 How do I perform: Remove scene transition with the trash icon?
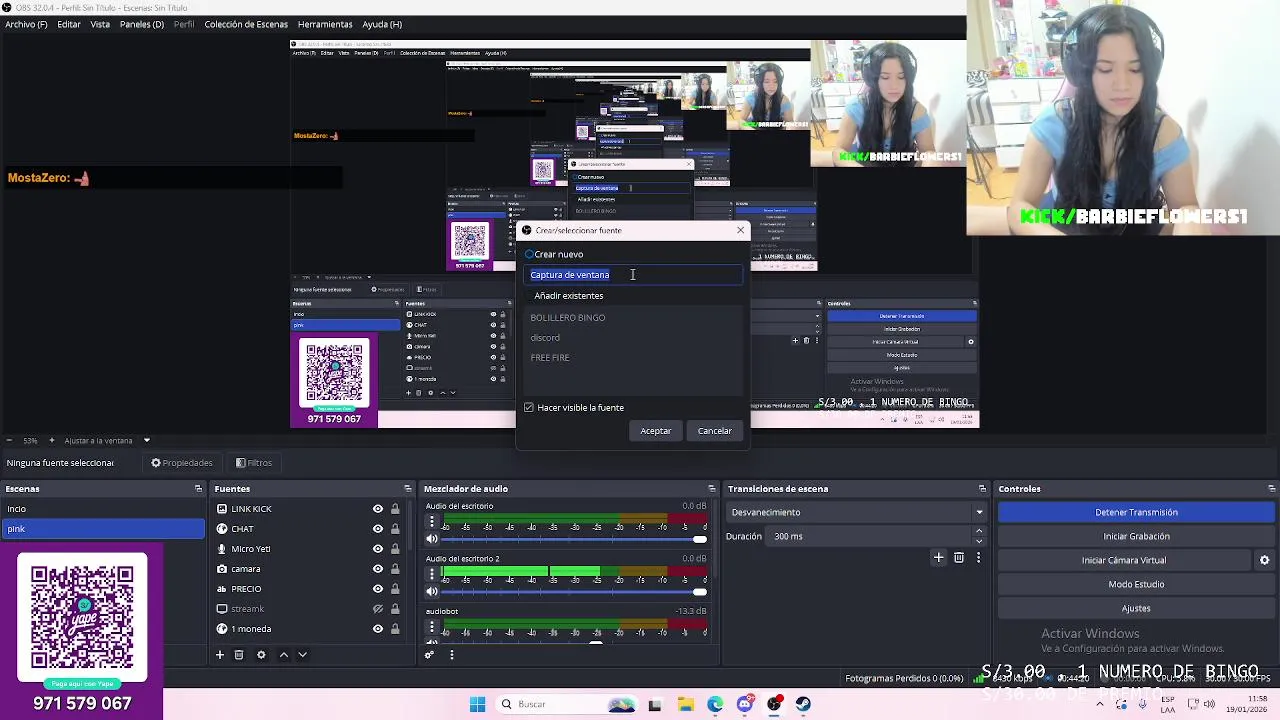tap(959, 557)
